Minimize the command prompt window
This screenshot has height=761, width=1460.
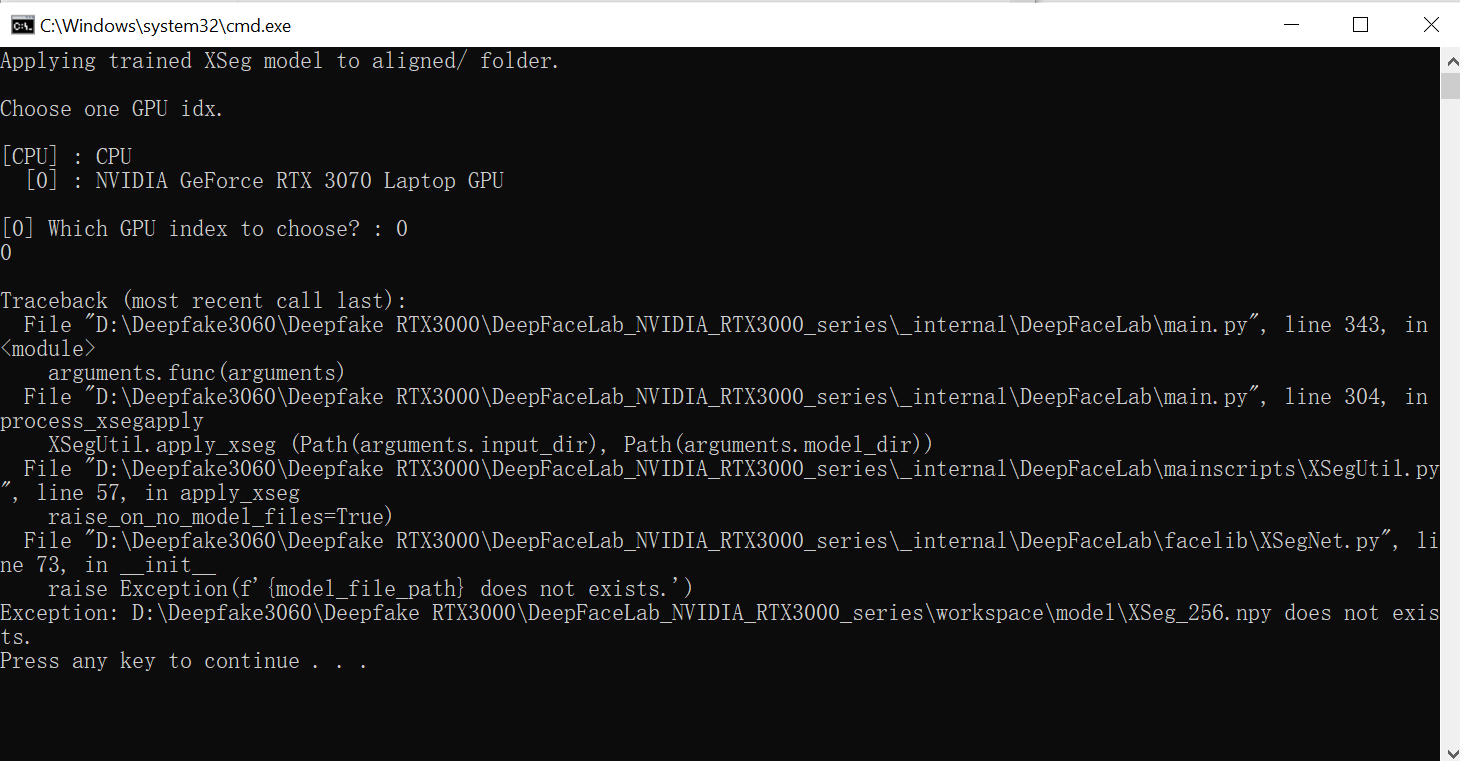pos(1291,25)
